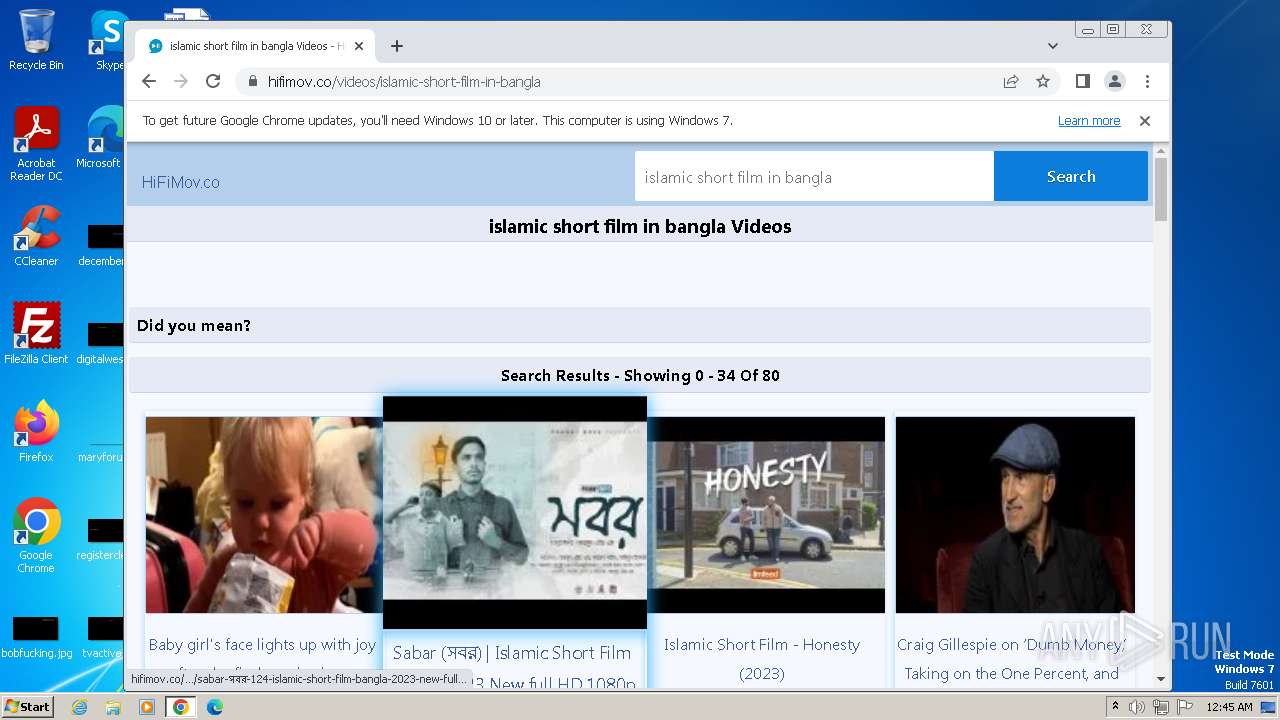Open the Craig Gillespie interview thumbnail
Viewport: 1280px width, 720px height.
click(x=1015, y=515)
